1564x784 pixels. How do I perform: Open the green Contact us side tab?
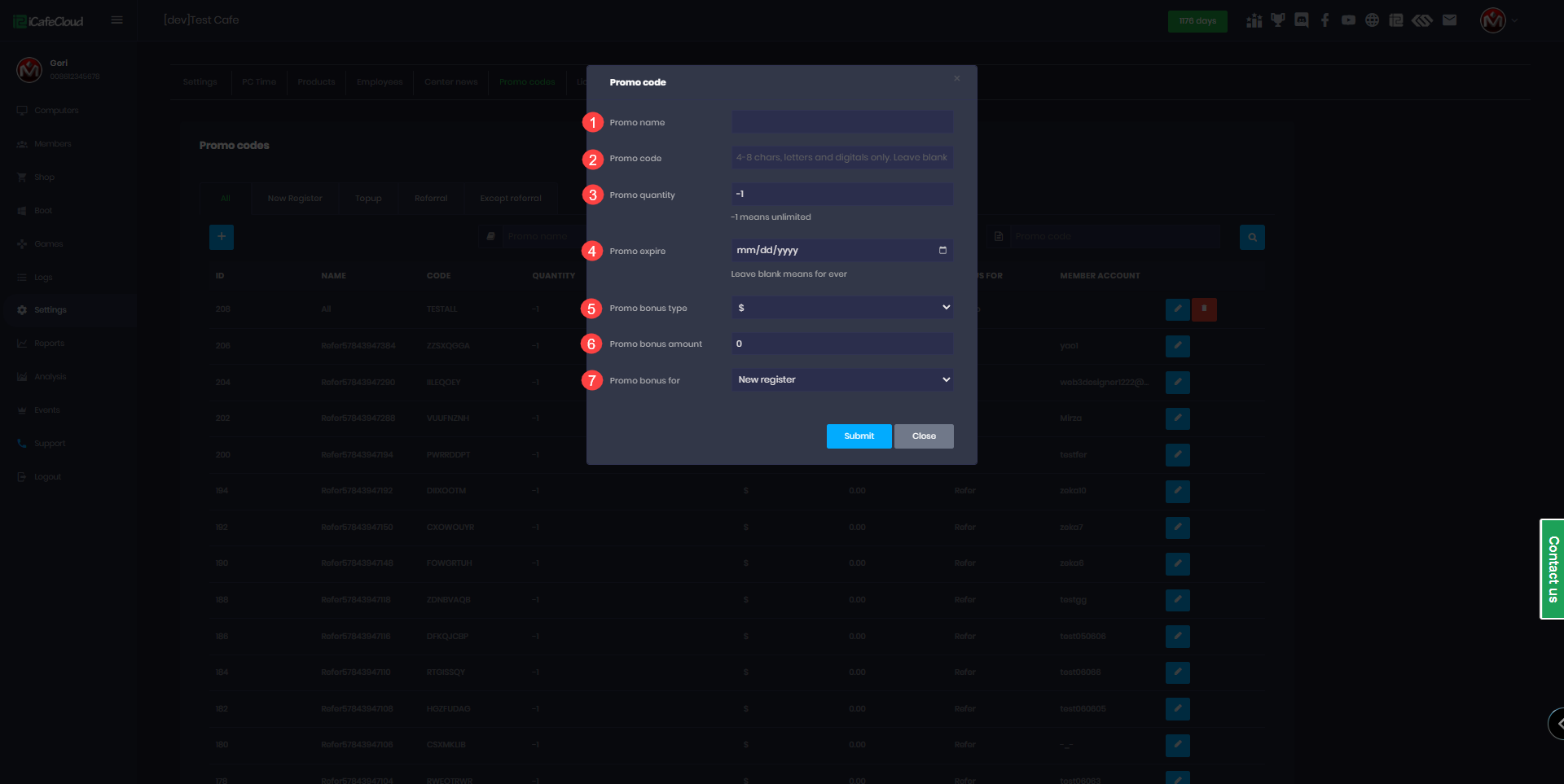point(1553,569)
